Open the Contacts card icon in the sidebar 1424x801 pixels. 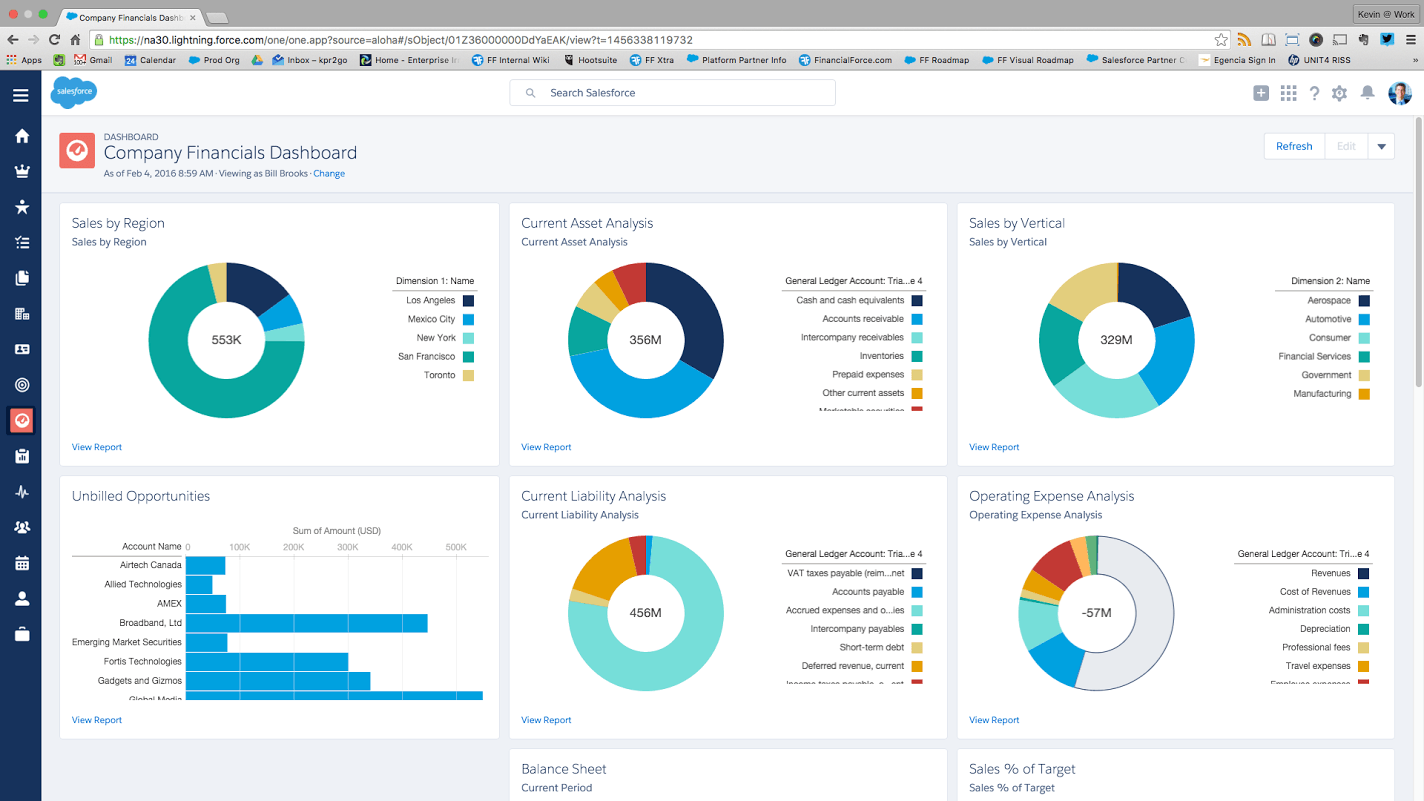[22, 349]
